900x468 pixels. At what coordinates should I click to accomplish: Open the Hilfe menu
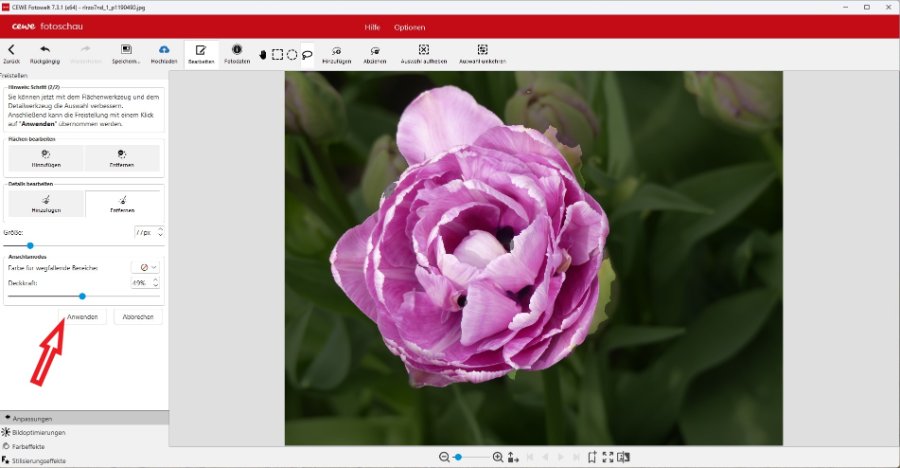(x=372, y=26)
